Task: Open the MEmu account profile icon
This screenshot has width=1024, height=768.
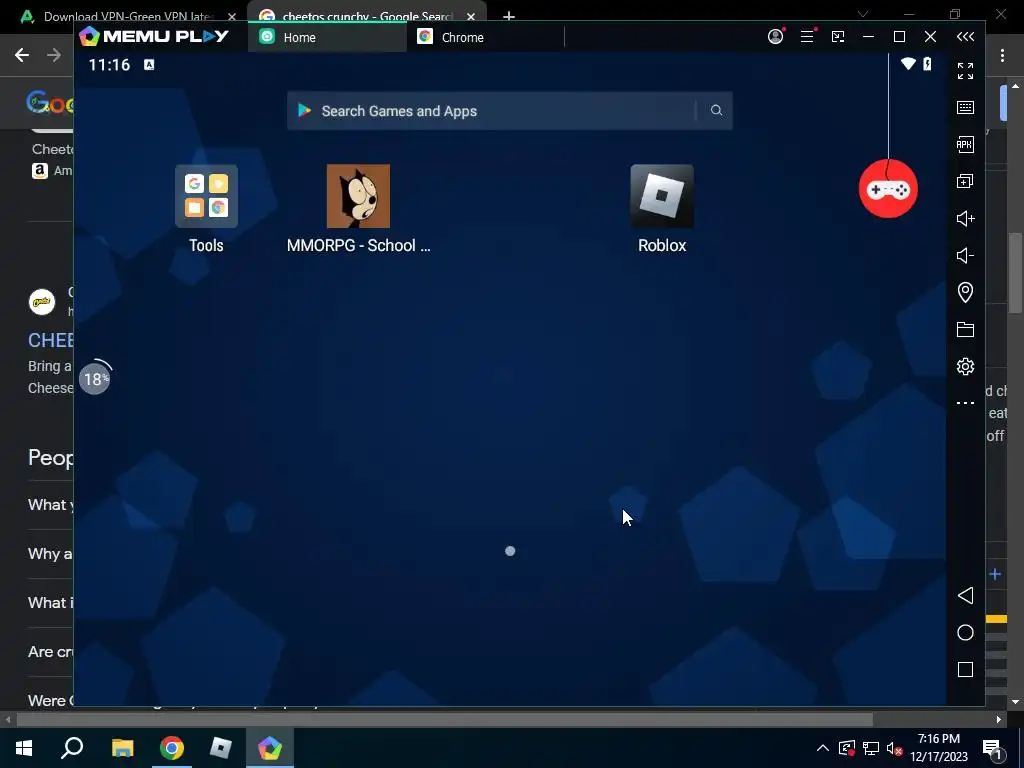Action: tap(775, 37)
